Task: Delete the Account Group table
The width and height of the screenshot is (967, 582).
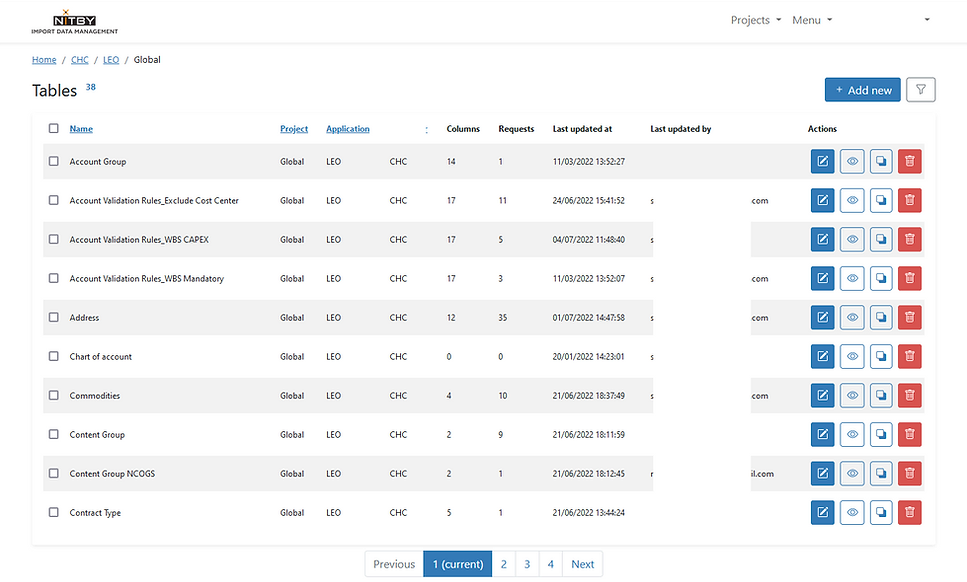Action: [x=910, y=162]
